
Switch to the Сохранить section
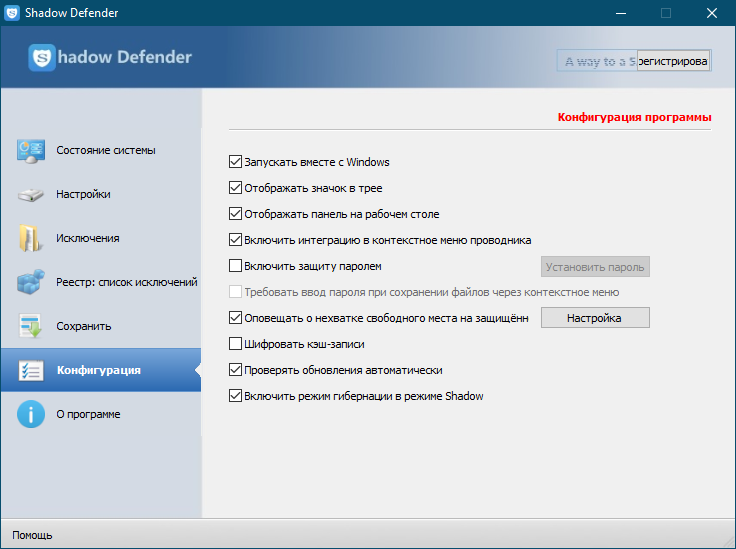pos(101,326)
